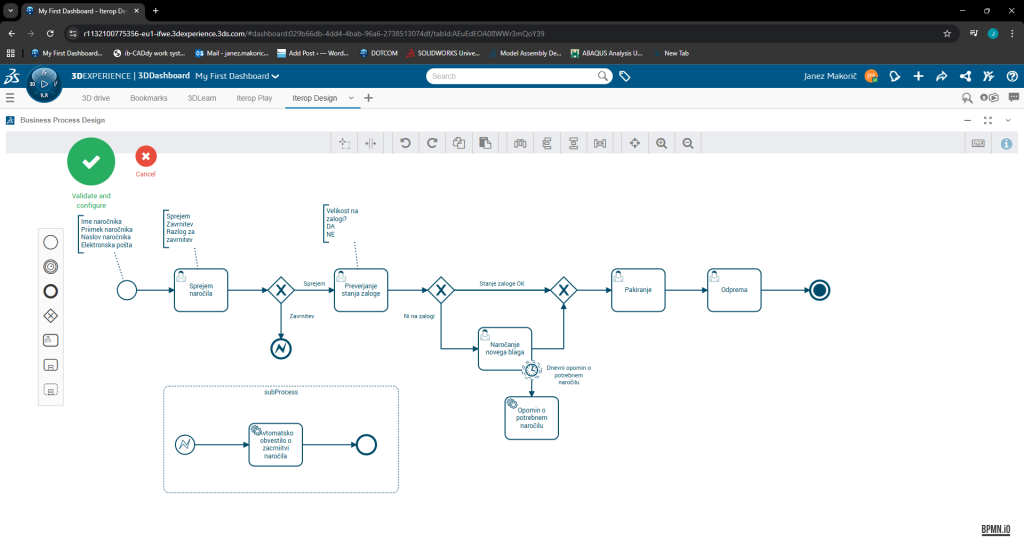
Task: Open the Bookmarks tab
Action: click(x=149, y=98)
